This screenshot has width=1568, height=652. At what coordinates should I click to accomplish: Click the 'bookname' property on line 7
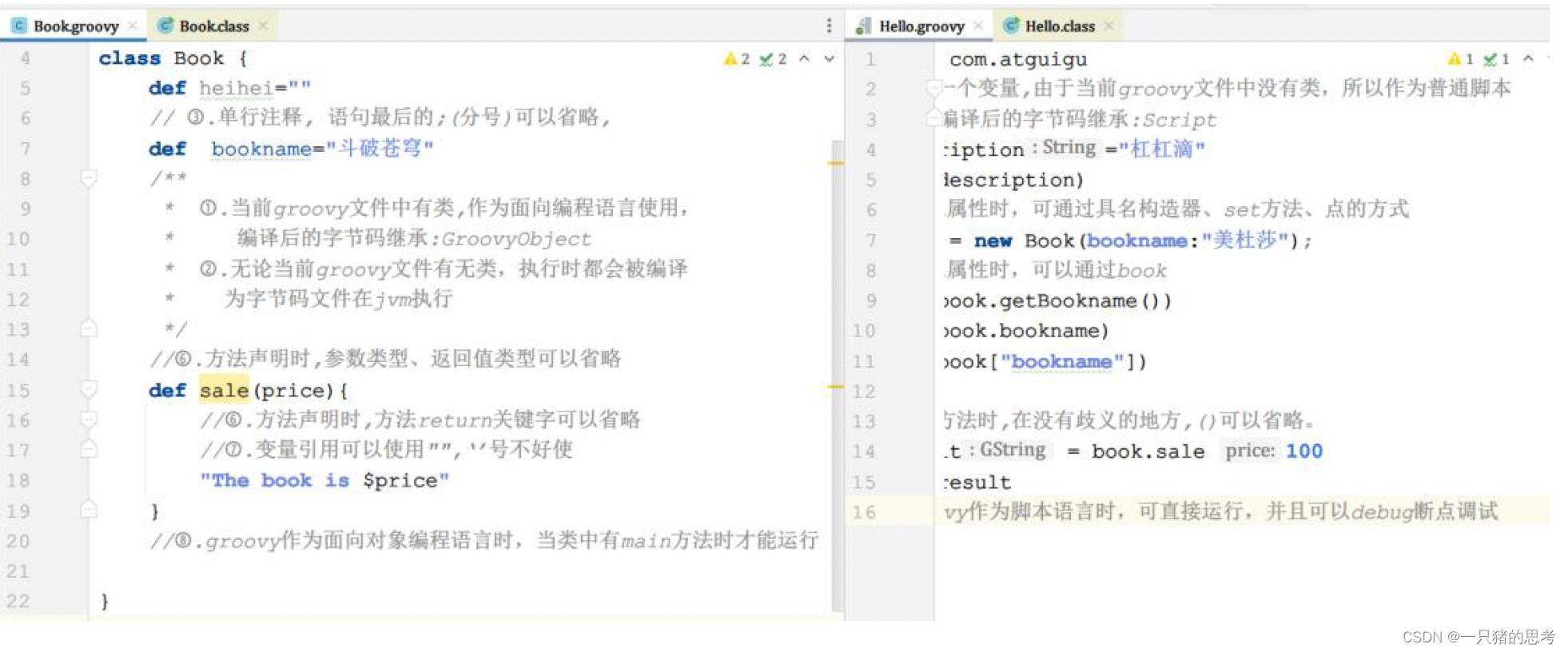[261, 149]
